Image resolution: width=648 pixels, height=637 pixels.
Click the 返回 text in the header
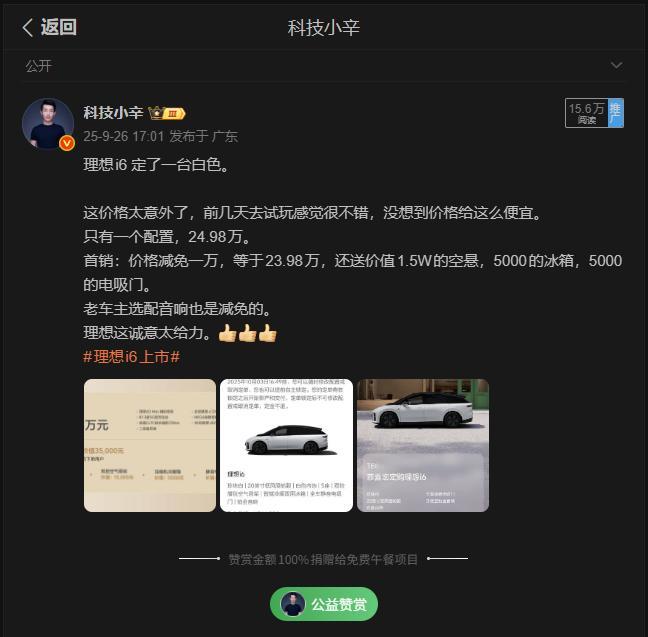(59, 27)
